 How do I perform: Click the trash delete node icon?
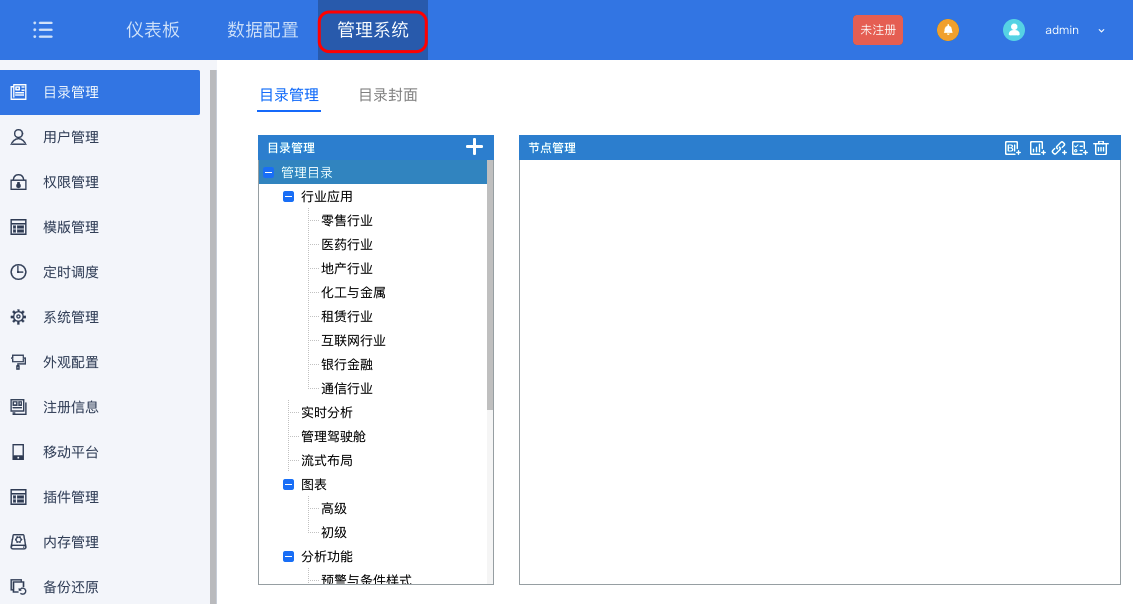tap(1101, 148)
